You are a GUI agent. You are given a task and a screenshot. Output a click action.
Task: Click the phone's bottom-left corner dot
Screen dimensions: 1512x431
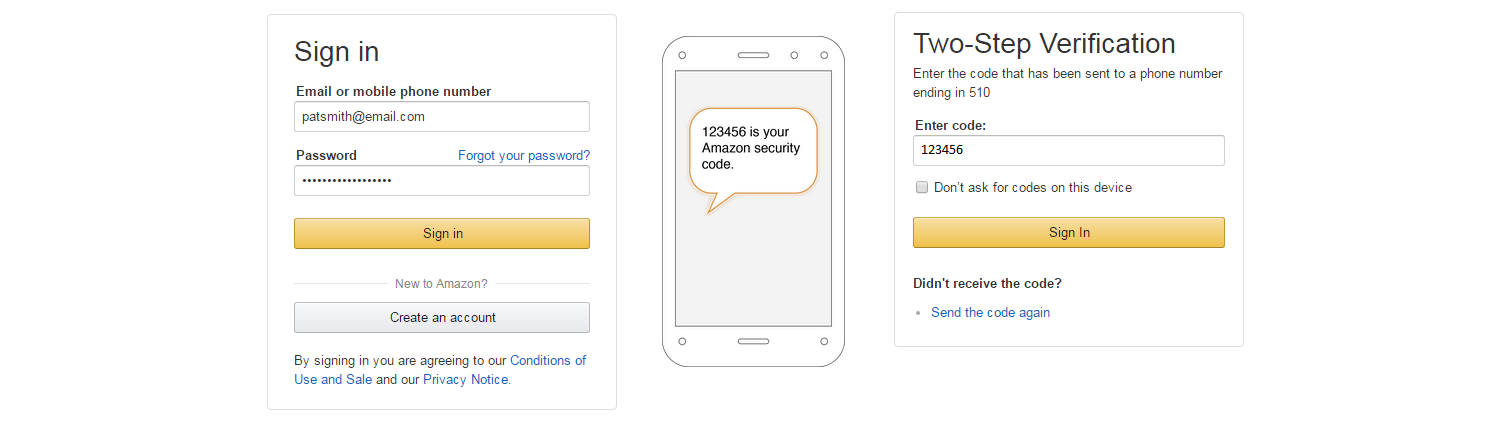pos(681,341)
